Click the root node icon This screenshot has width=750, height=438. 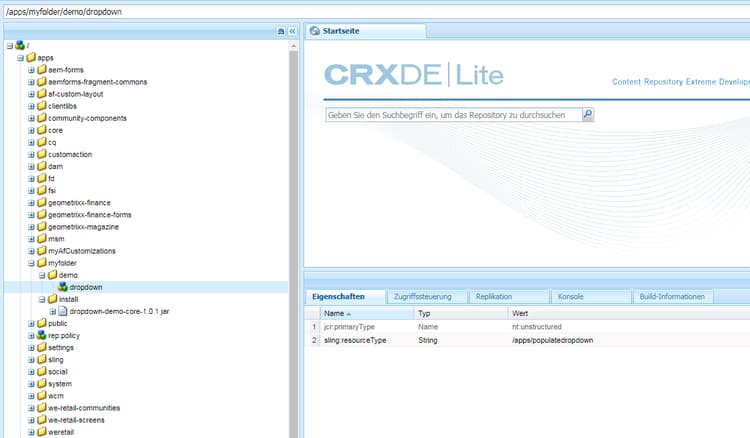[x=20, y=45]
